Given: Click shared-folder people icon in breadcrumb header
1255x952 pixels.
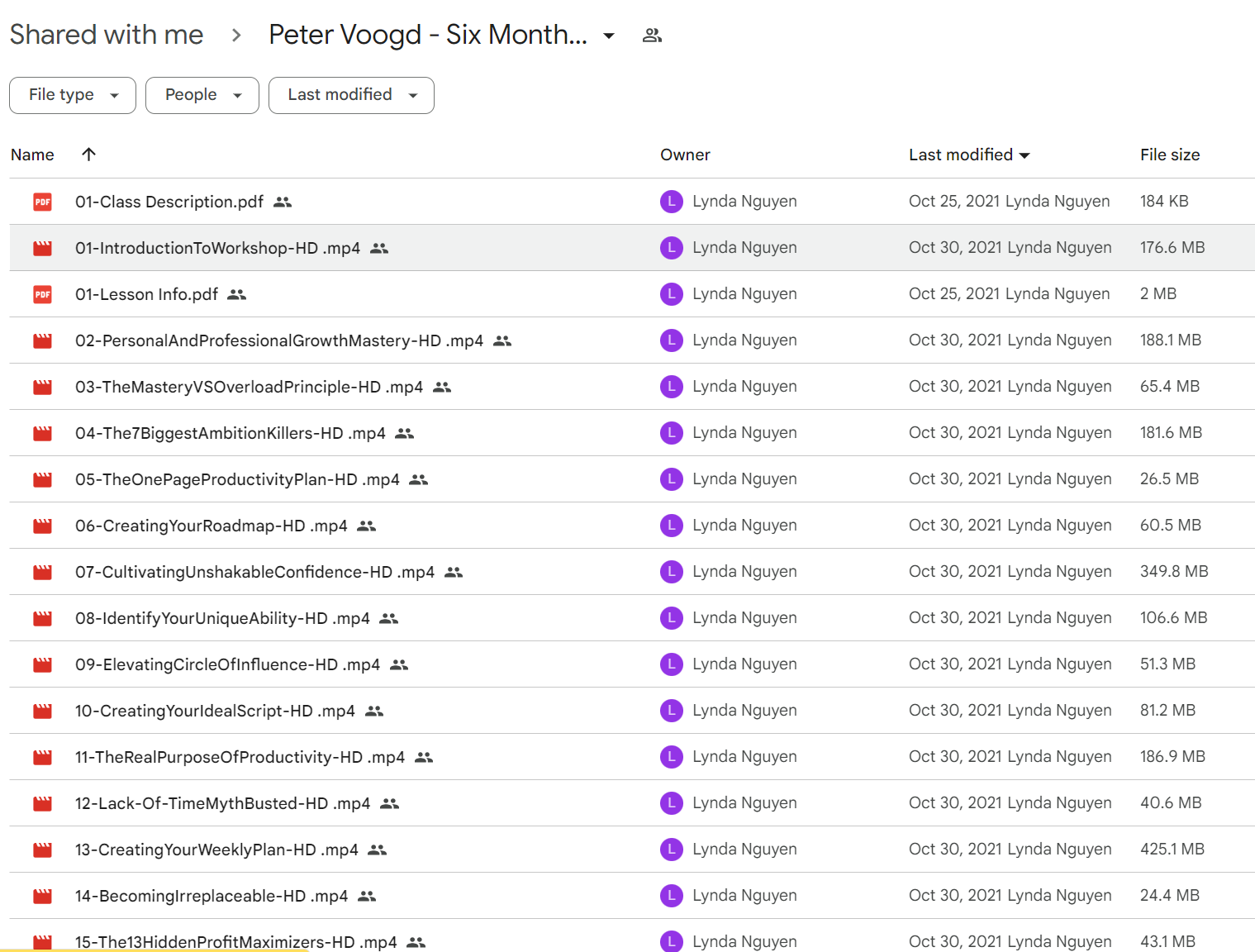Looking at the screenshot, I should pyautogui.click(x=652, y=35).
